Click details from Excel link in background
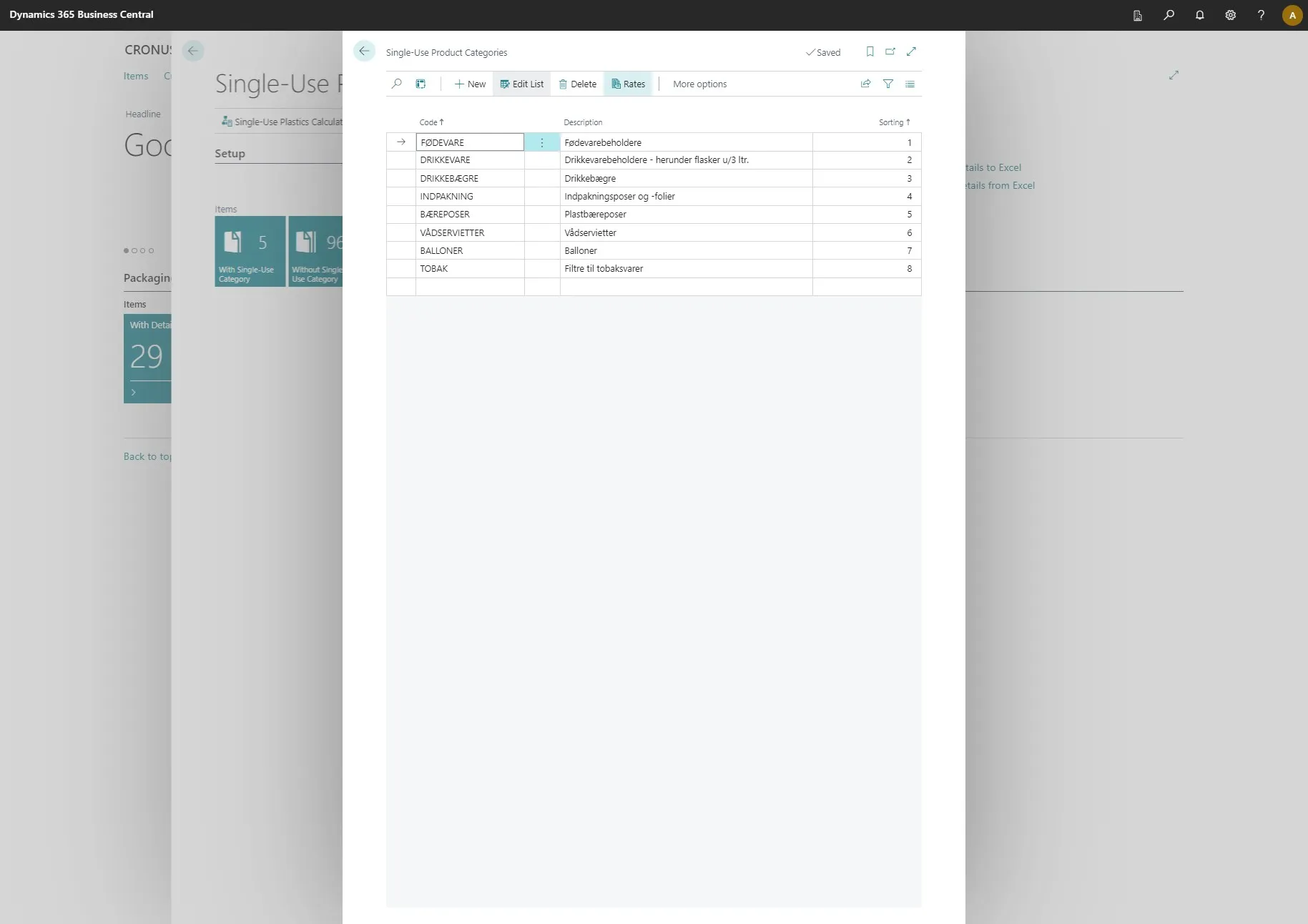This screenshot has height=924, width=1308. click(1000, 185)
